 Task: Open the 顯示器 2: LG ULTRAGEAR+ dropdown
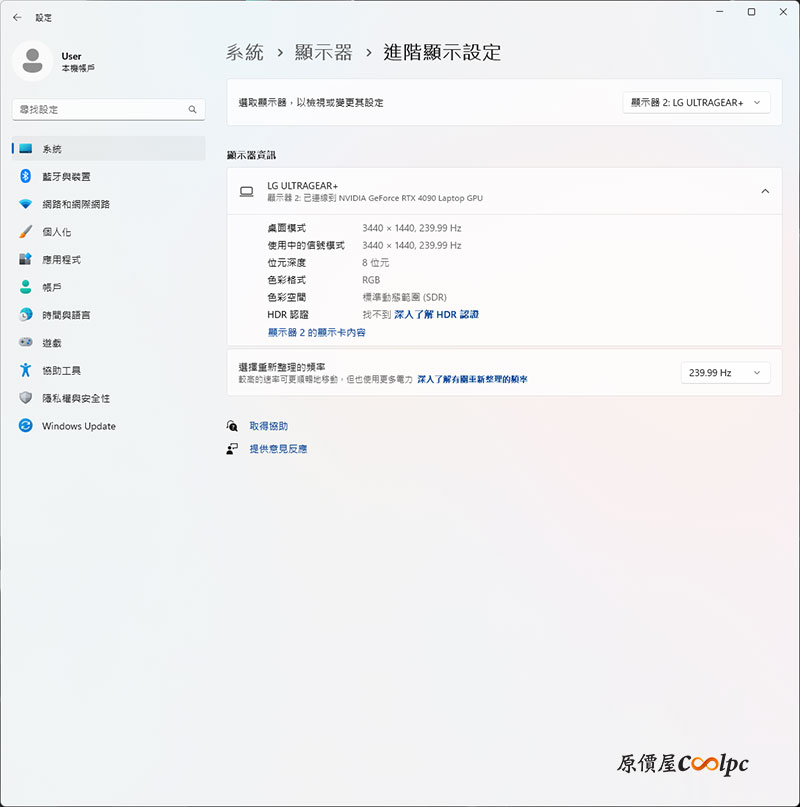(697, 102)
